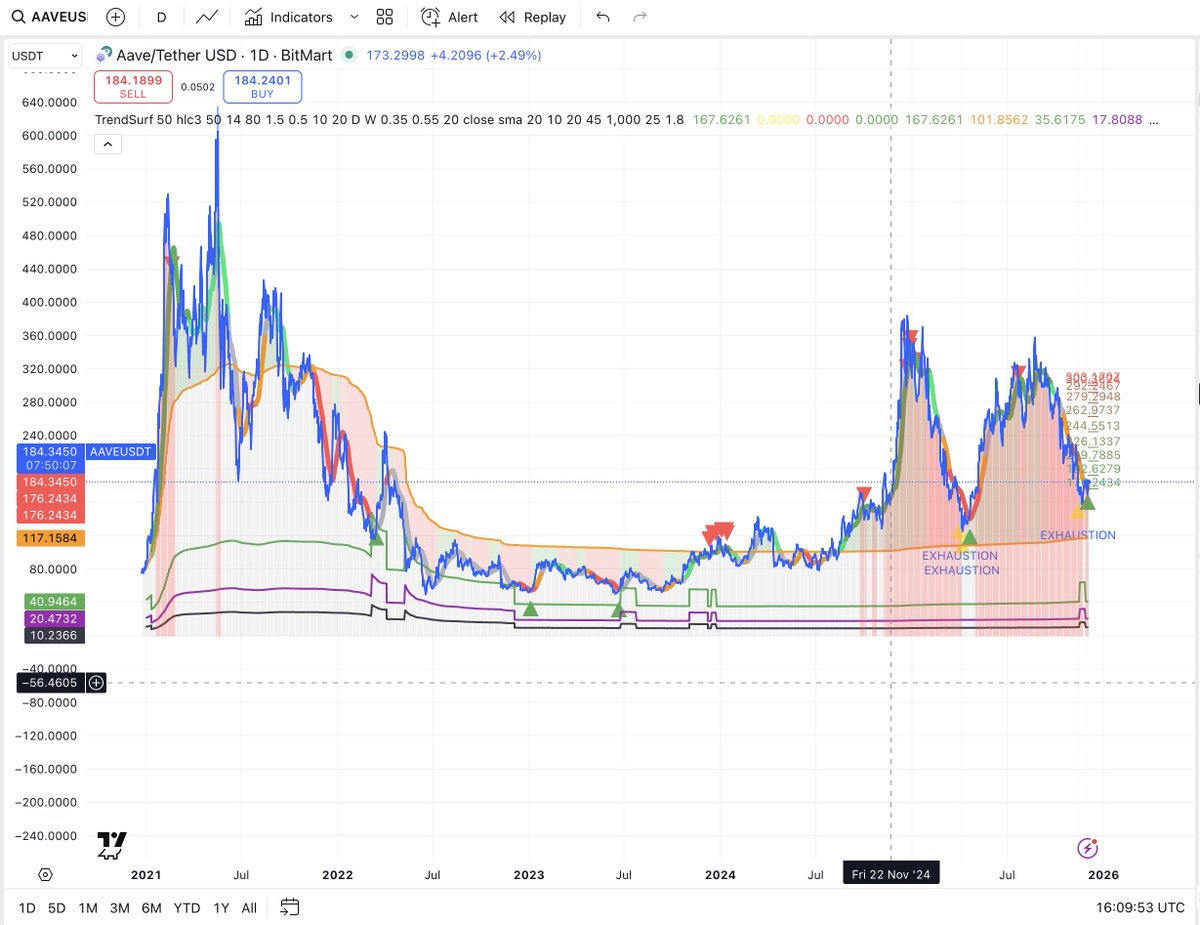The width and height of the screenshot is (1200, 925).
Task: Click the purple lightning event icon near 2026
Action: pyautogui.click(x=1086, y=849)
